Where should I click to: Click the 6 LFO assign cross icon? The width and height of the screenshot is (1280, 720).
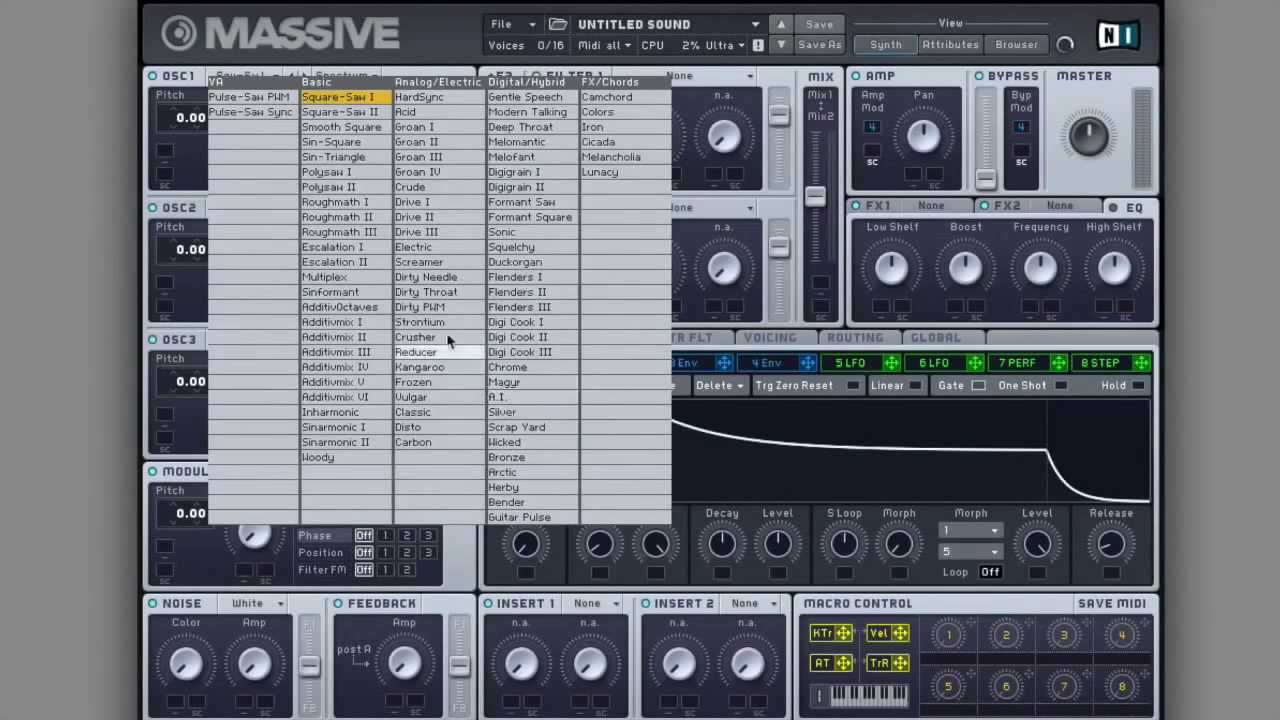click(x=975, y=363)
